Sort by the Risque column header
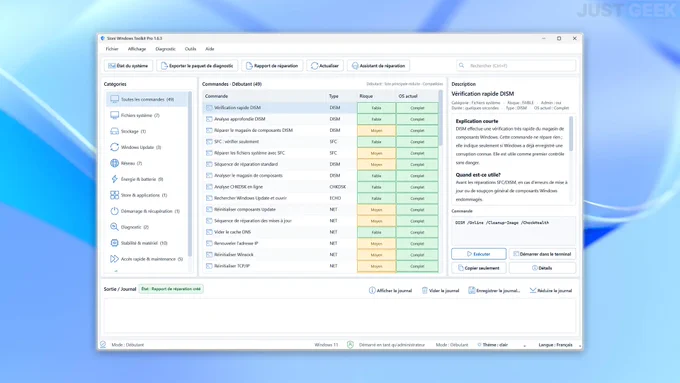Screen dimensions: 680x383 (x=376, y=96)
